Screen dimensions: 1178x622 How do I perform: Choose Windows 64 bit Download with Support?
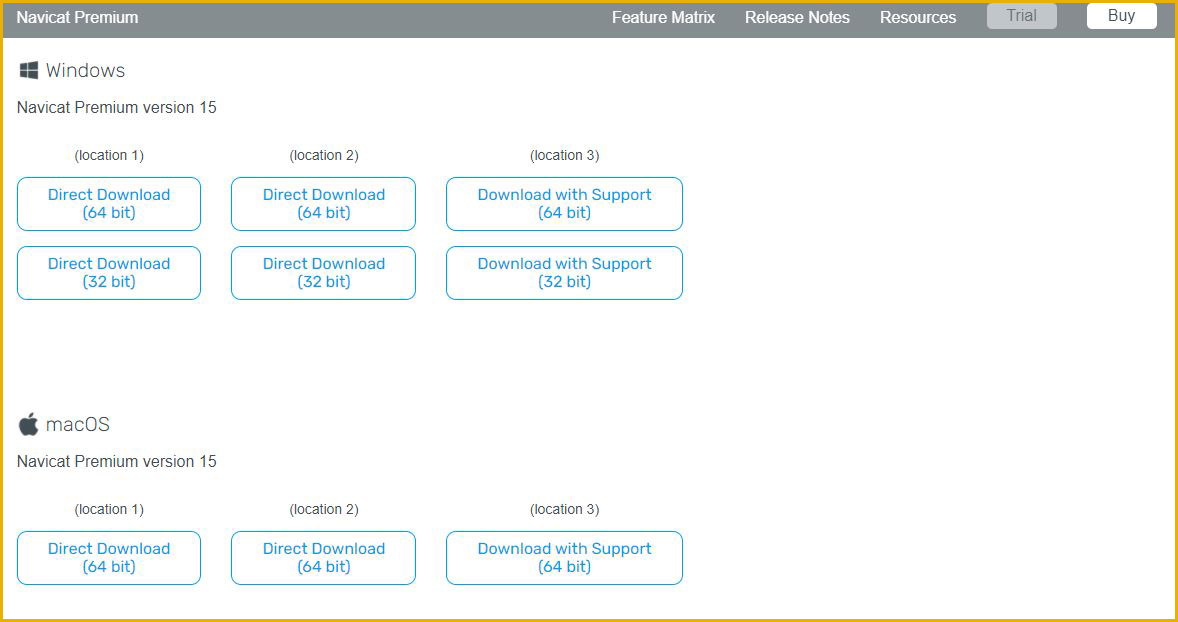[564, 204]
